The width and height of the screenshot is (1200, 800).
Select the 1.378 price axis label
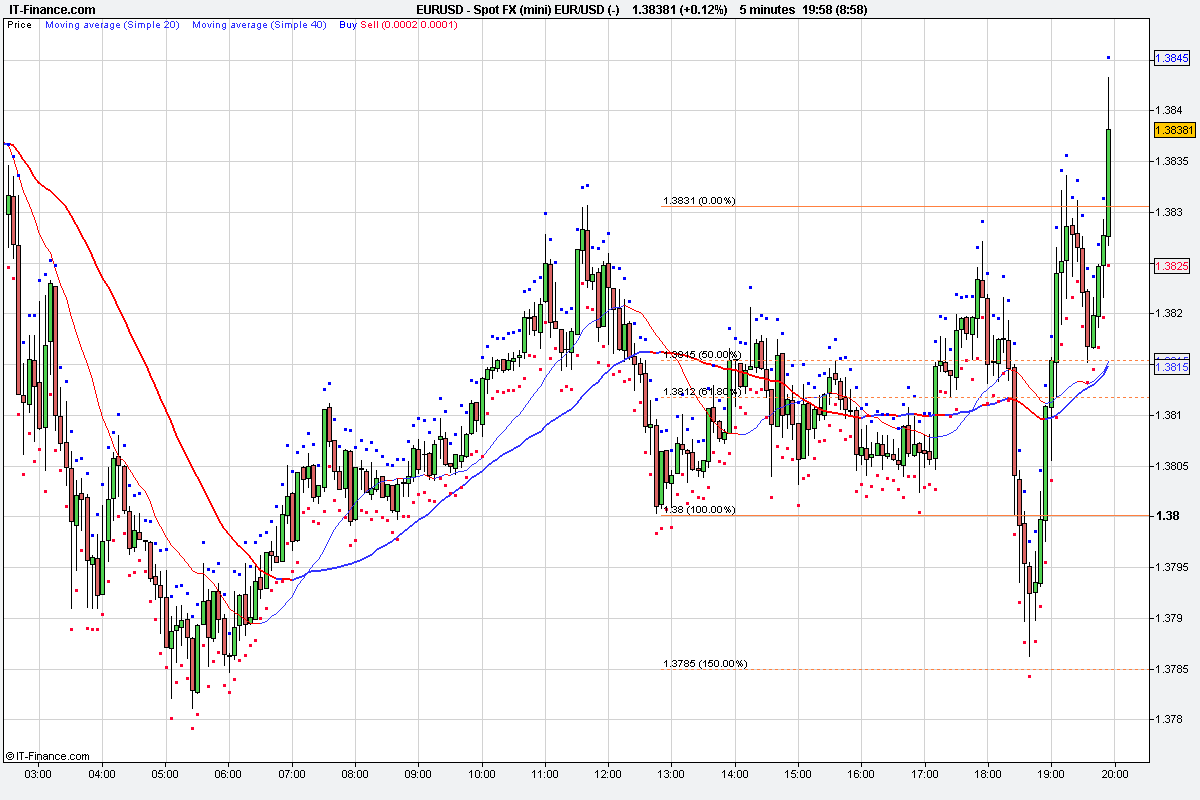click(1168, 719)
